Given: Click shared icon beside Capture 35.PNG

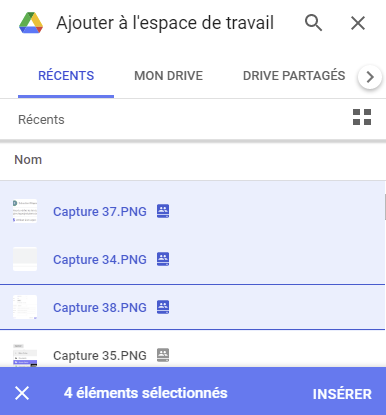Looking at the screenshot, I should point(163,355).
